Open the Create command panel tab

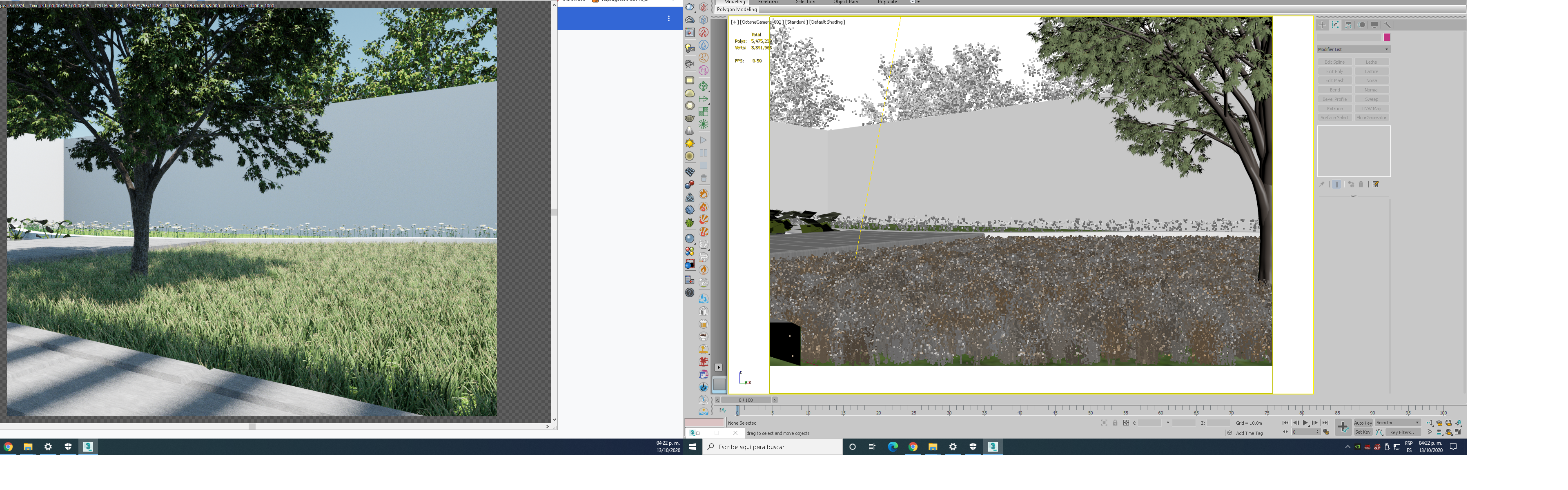coord(1322,25)
